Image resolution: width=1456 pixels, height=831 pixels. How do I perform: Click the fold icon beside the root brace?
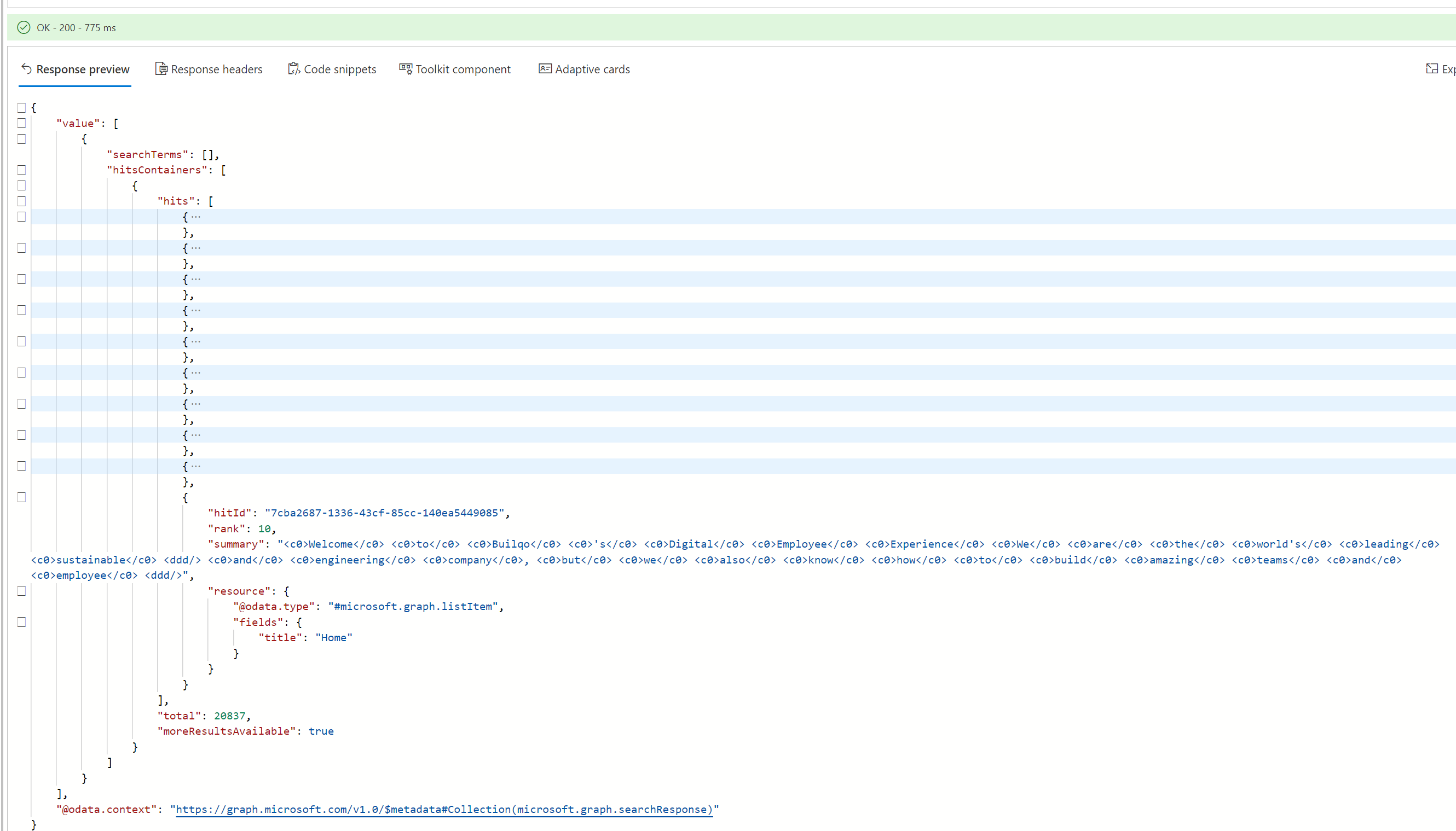coord(21,107)
